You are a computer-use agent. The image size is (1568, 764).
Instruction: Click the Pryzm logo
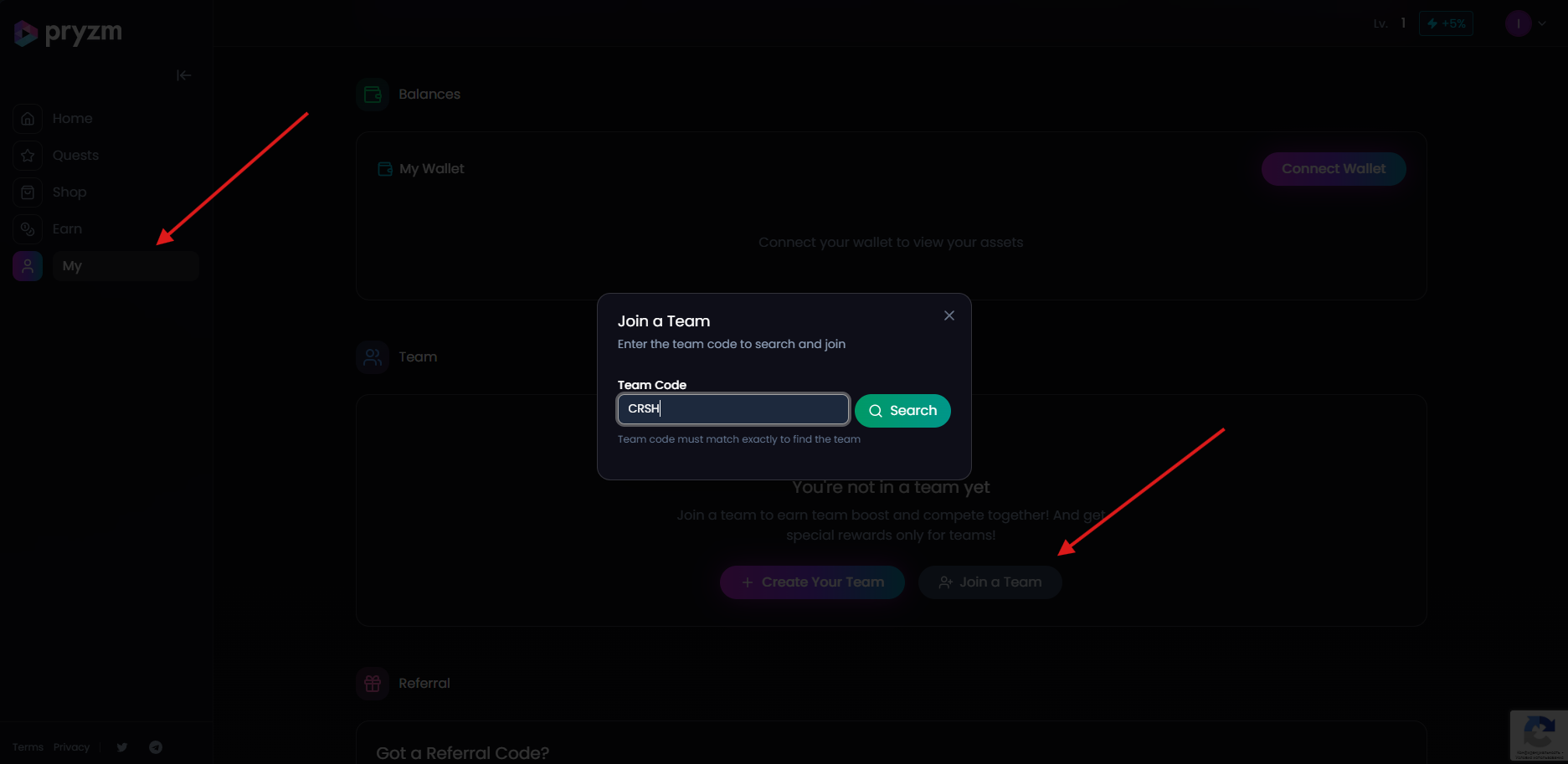pos(68,33)
